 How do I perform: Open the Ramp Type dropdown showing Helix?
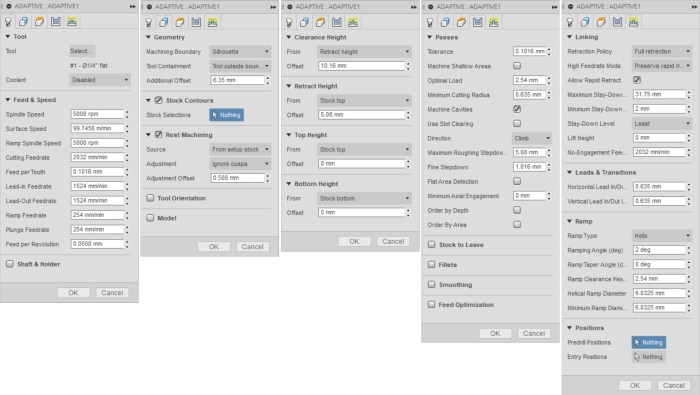(x=662, y=236)
